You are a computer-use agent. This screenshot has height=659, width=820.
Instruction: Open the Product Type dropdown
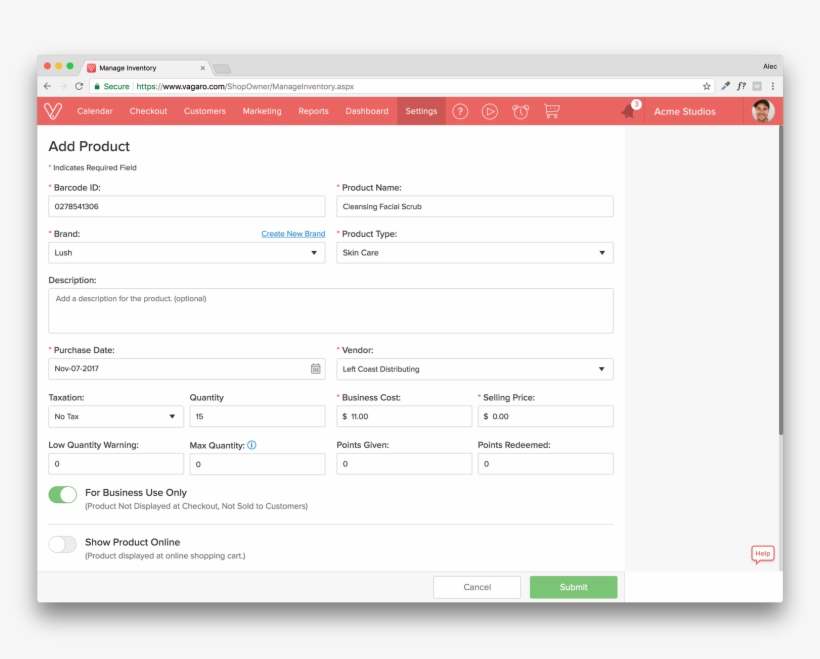tap(475, 253)
